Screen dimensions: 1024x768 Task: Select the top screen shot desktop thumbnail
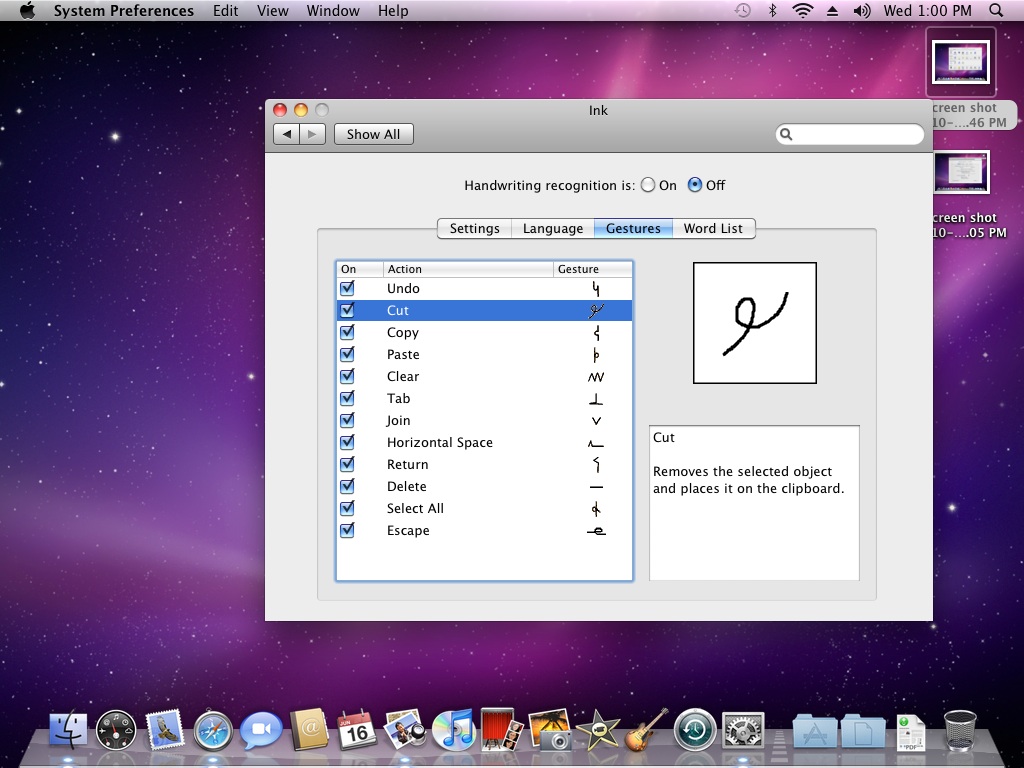(961, 62)
